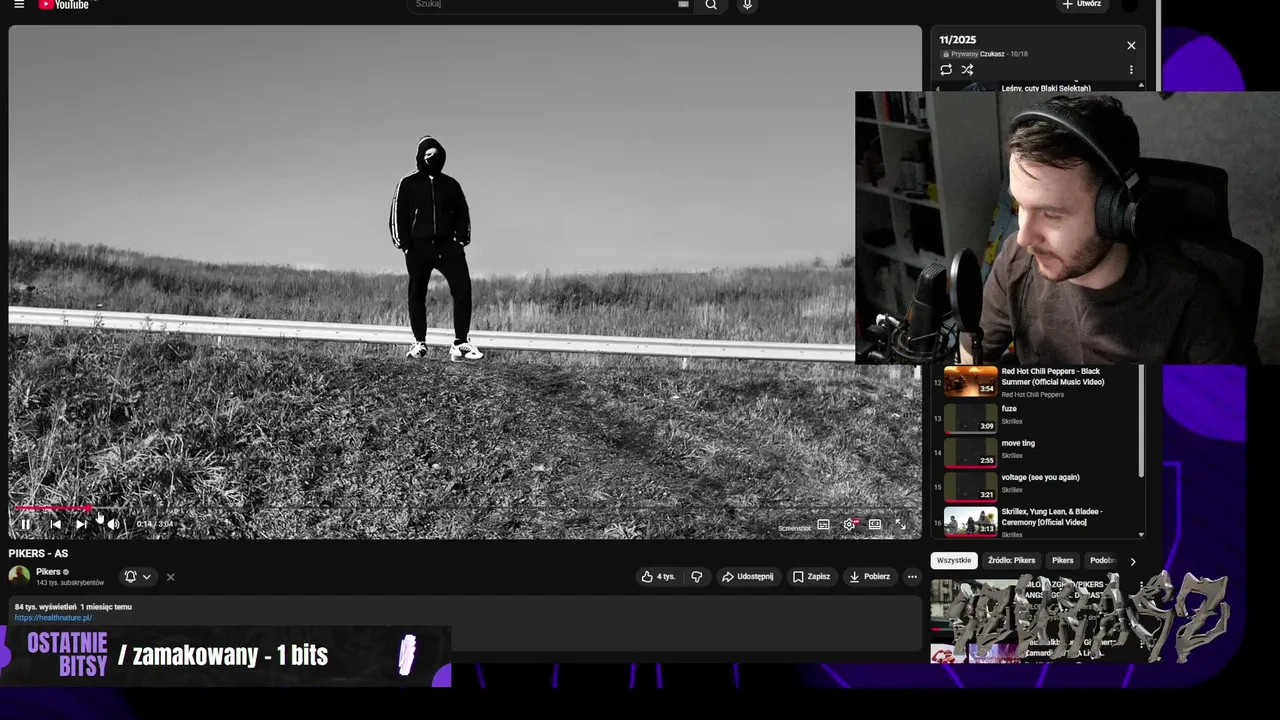Open the Pikers channel avatar
Viewport: 1280px width, 720px height.
click(19, 576)
